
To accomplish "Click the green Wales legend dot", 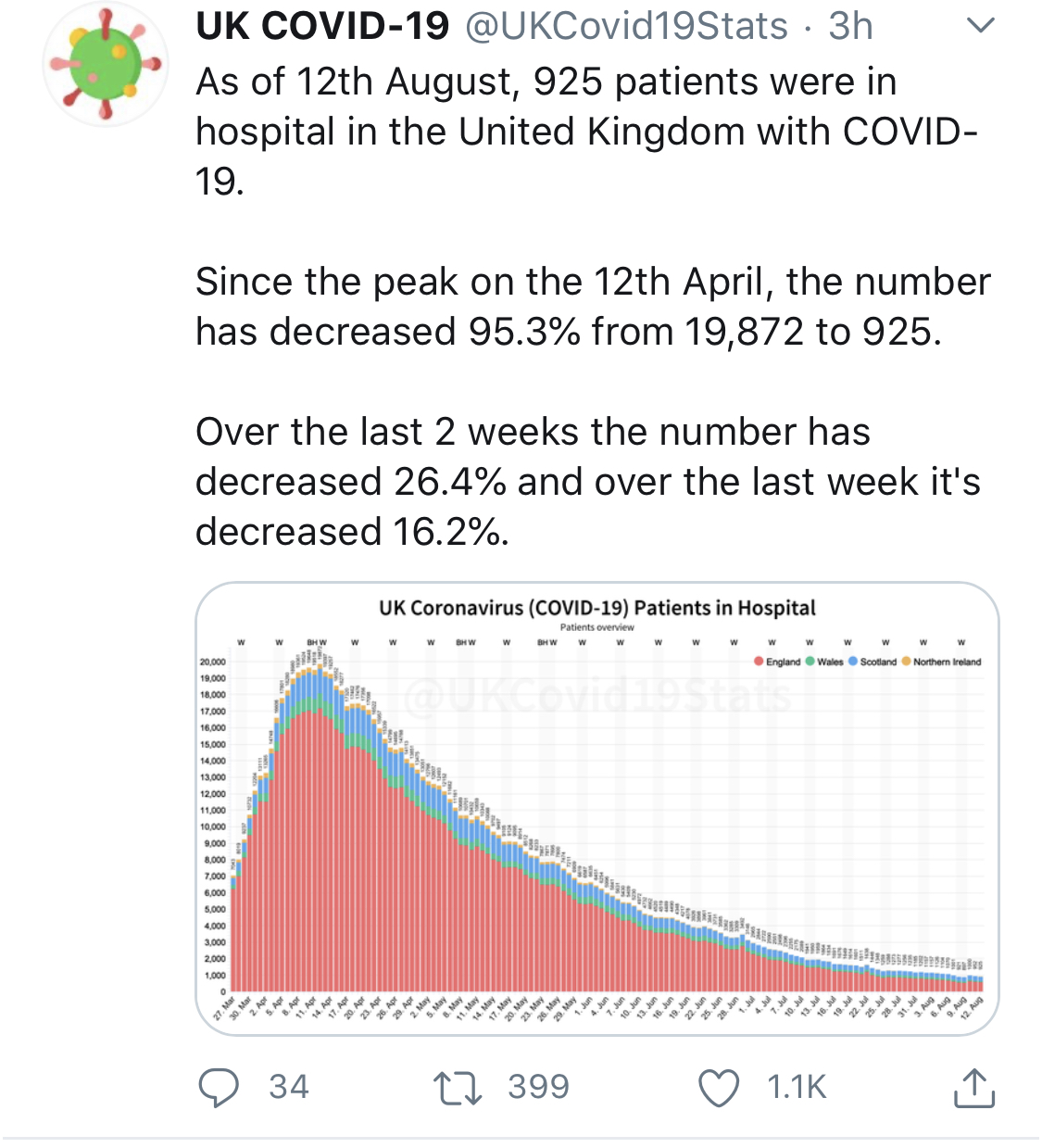I will point(810,662).
